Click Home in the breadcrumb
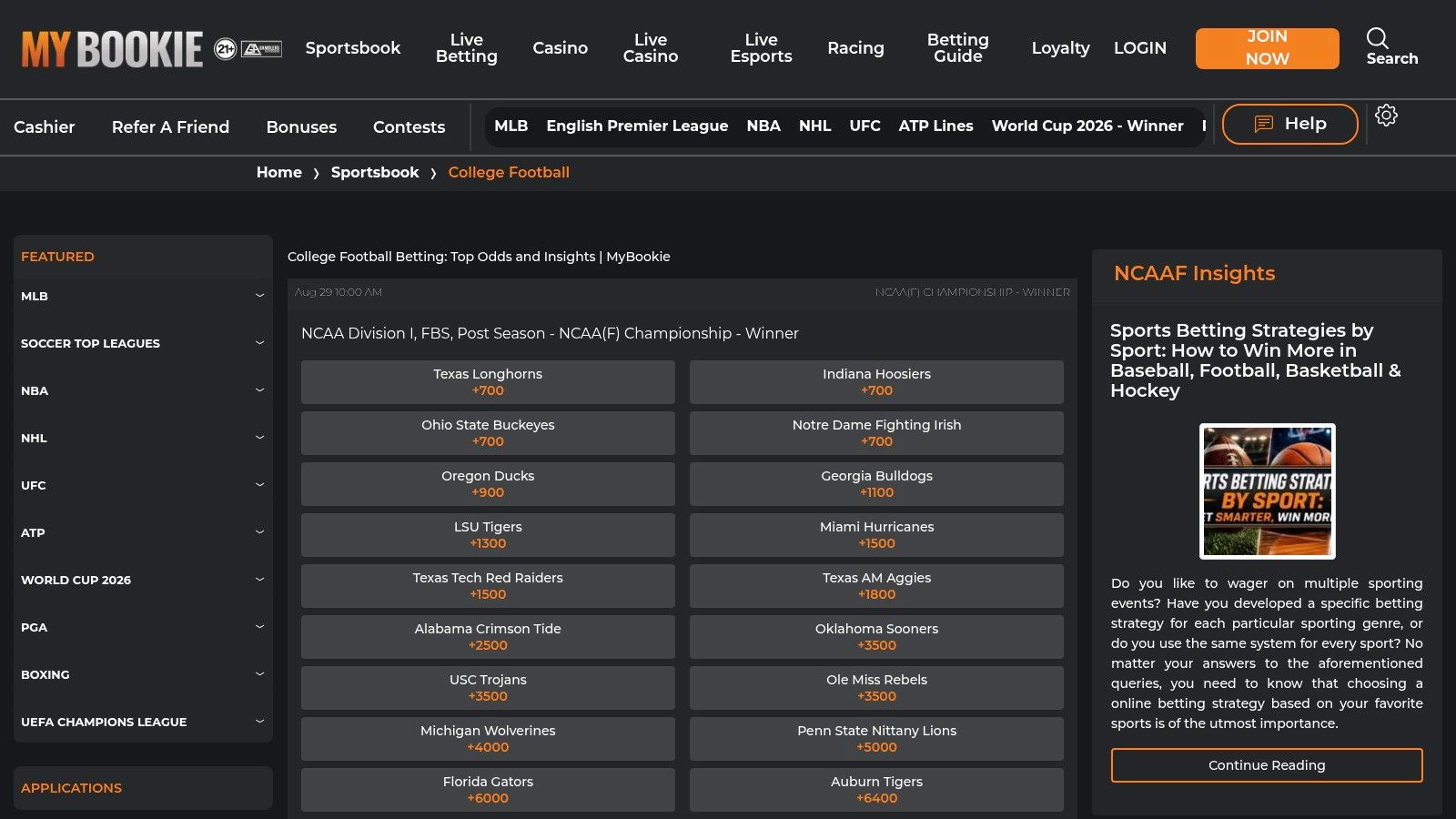This screenshot has height=819, width=1456. pos(279,172)
